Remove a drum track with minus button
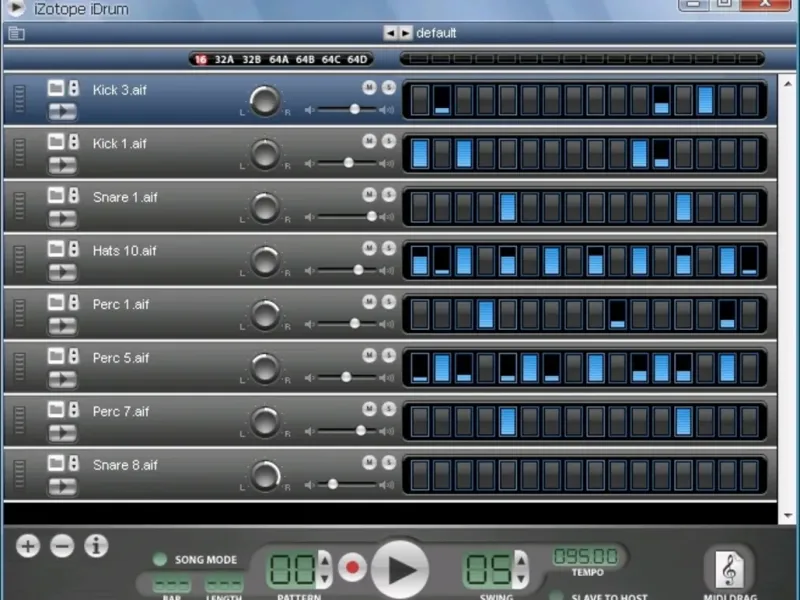800x600 pixels. click(x=62, y=546)
